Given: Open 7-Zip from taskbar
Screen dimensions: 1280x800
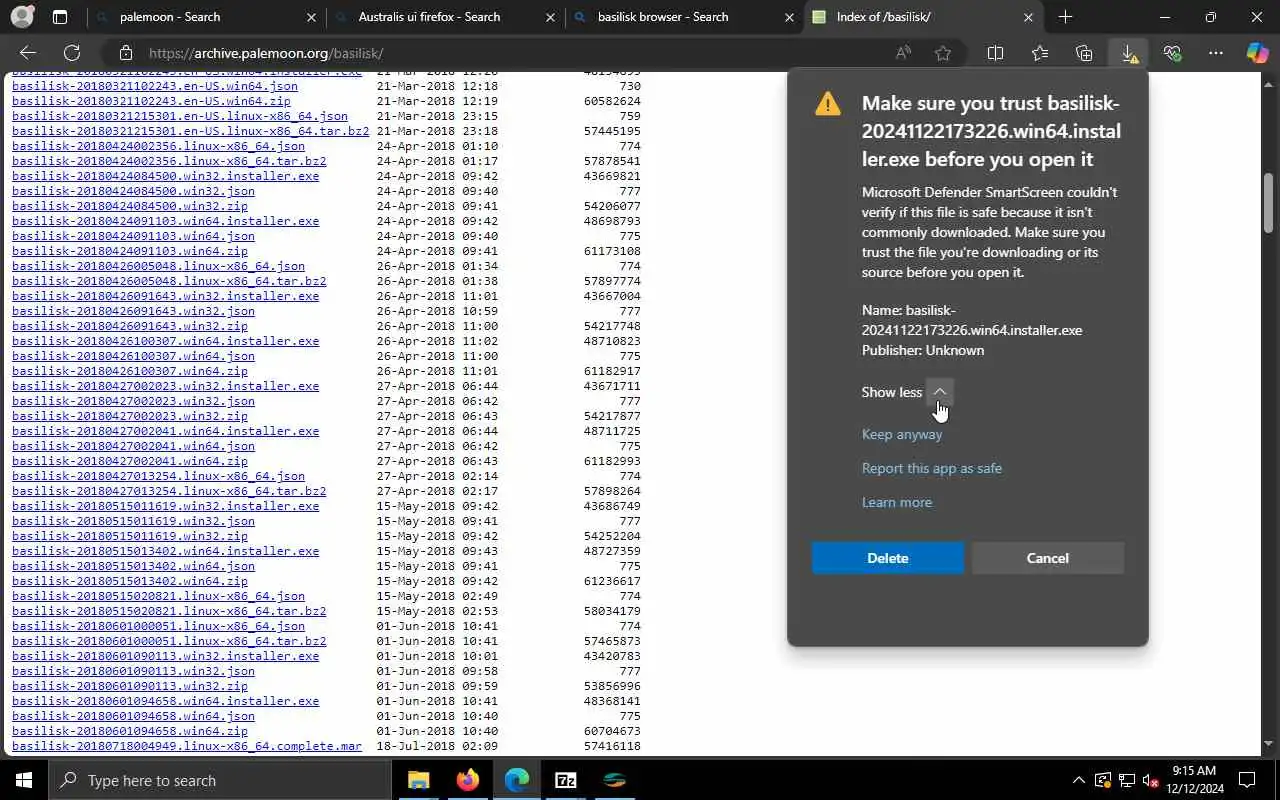Looking at the screenshot, I should (565, 780).
